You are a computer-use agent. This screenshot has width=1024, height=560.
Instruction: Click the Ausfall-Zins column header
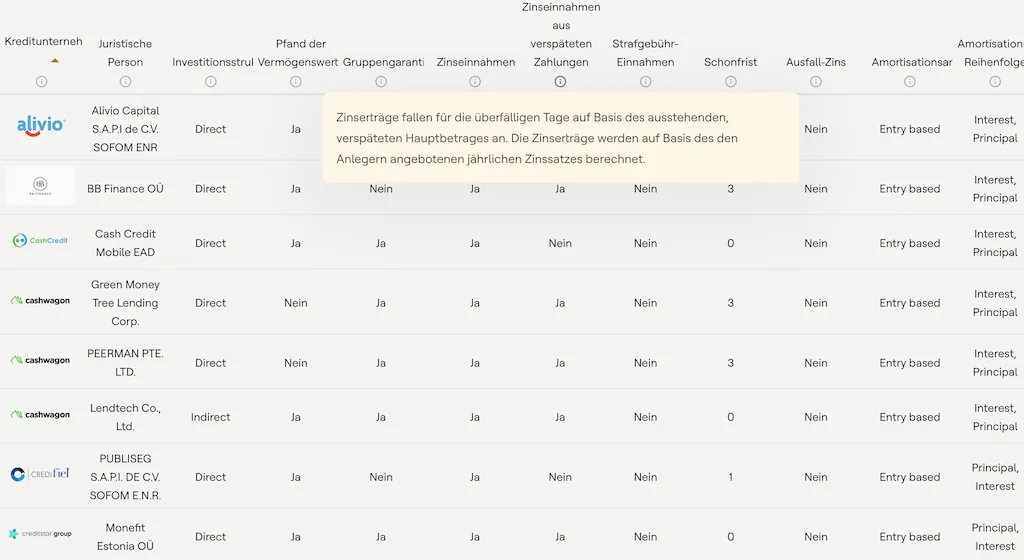(x=816, y=62)
